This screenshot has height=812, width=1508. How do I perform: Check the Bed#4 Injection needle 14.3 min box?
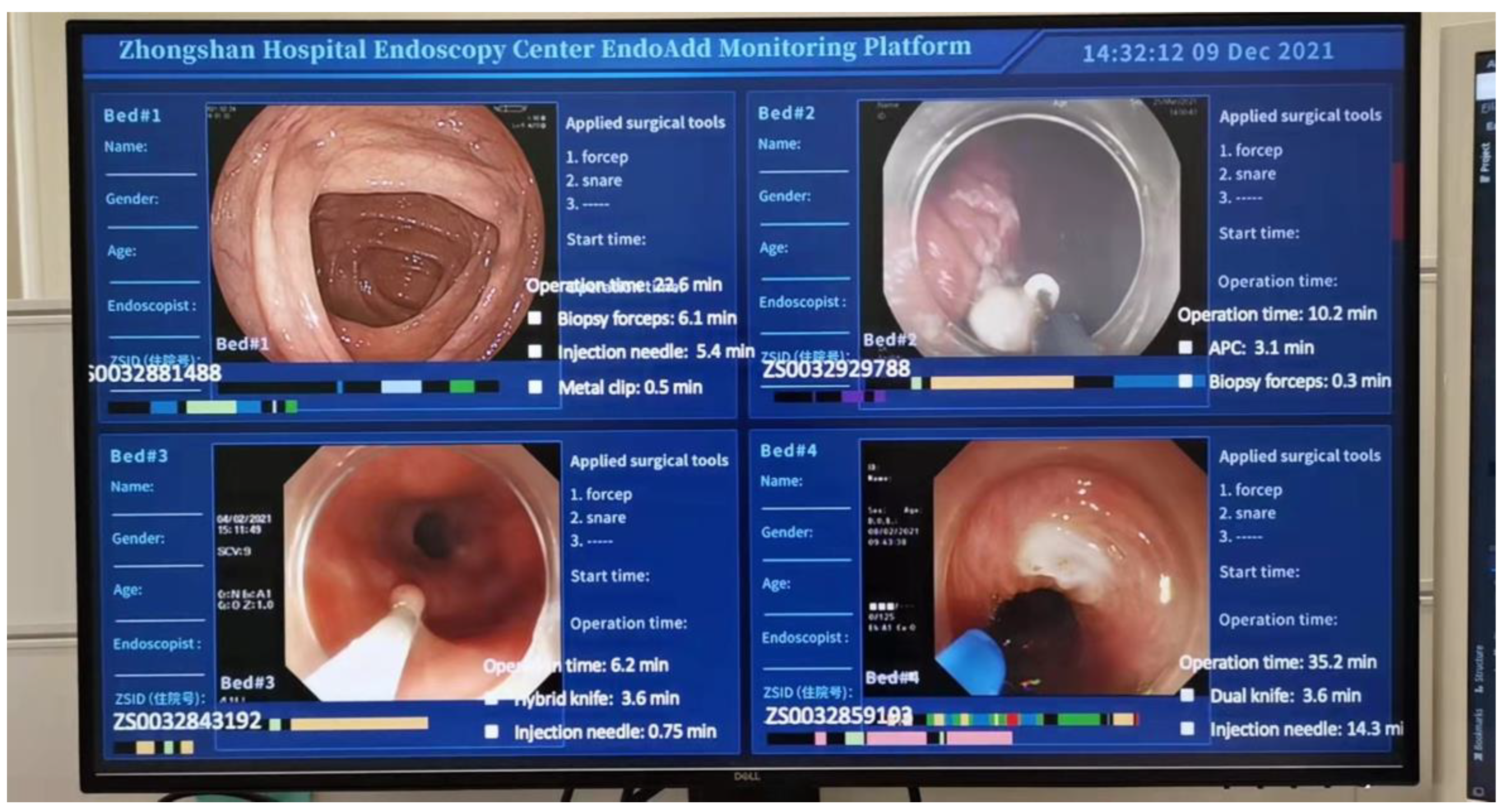[x=1187, y=729]
